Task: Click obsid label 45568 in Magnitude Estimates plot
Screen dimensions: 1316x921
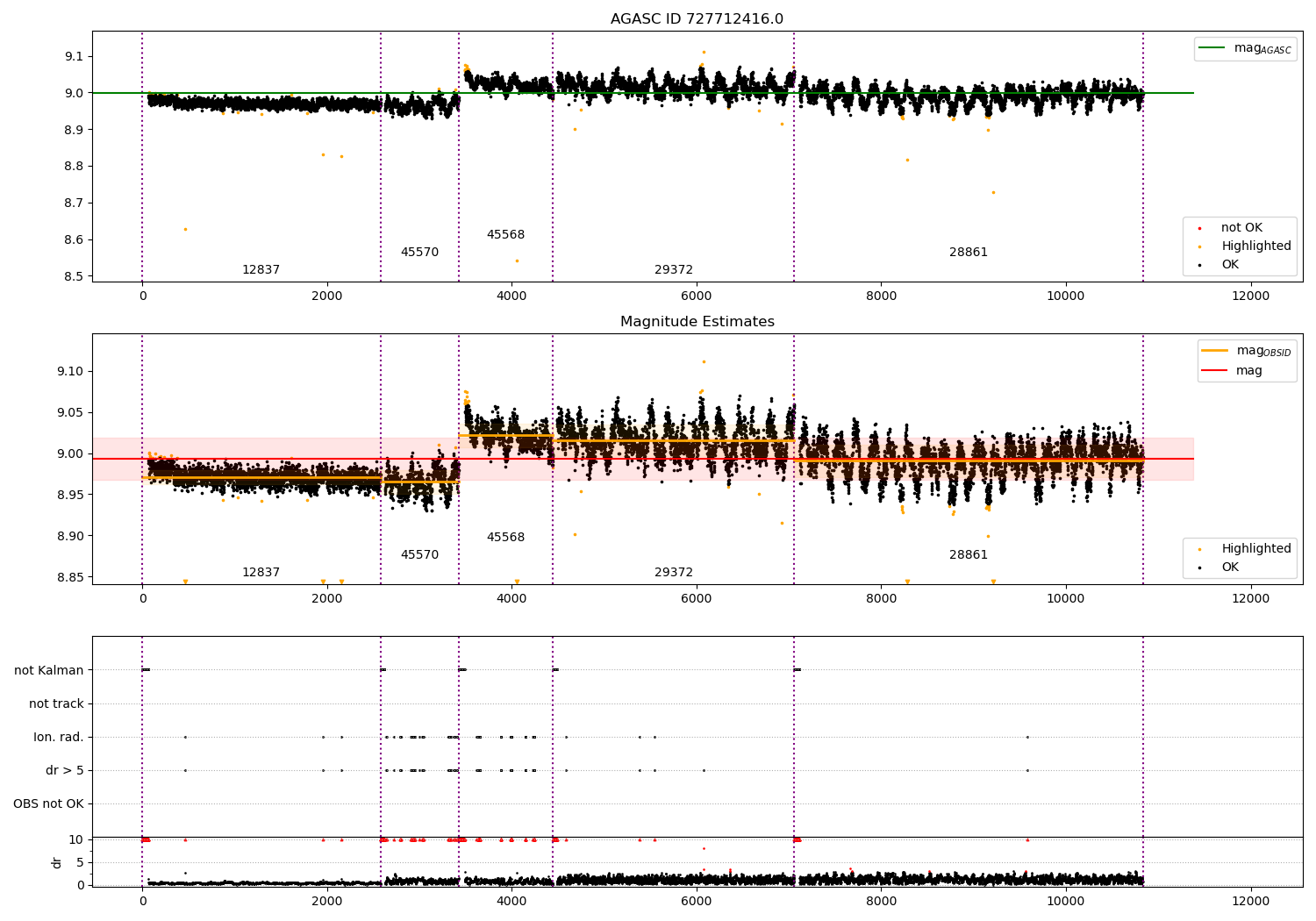Action: click(x=505, y=538)
